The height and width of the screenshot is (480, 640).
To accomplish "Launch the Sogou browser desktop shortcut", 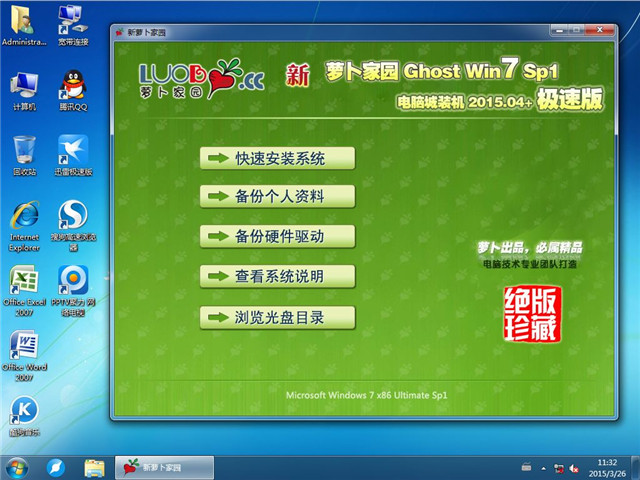I will [x=73, y=226].
